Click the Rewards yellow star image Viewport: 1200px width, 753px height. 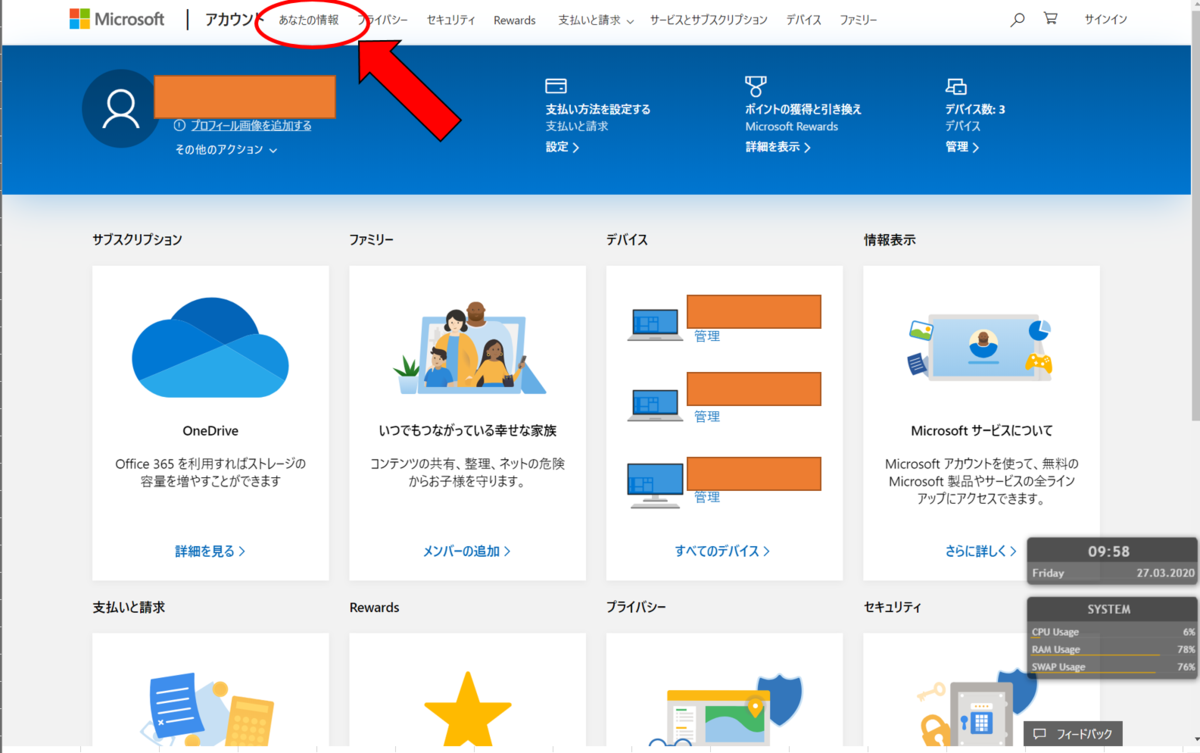[x=467, y=711]
